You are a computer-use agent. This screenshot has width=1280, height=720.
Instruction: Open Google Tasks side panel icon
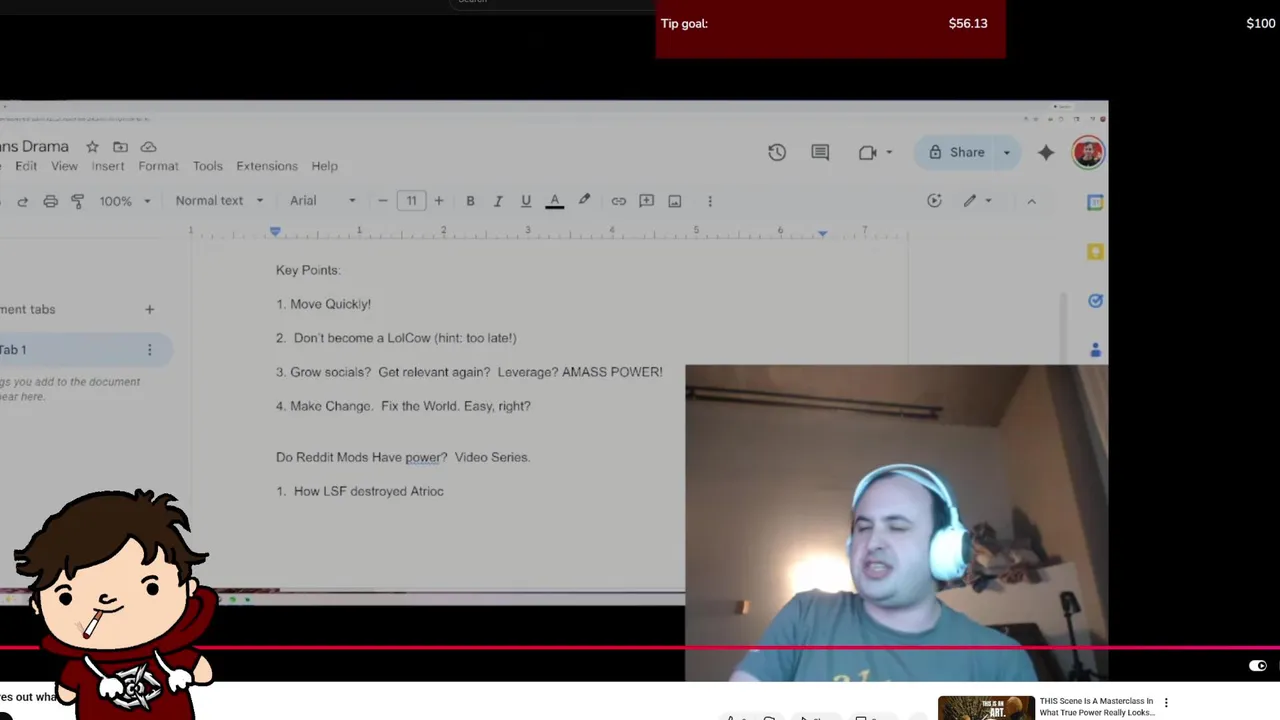1095,301
